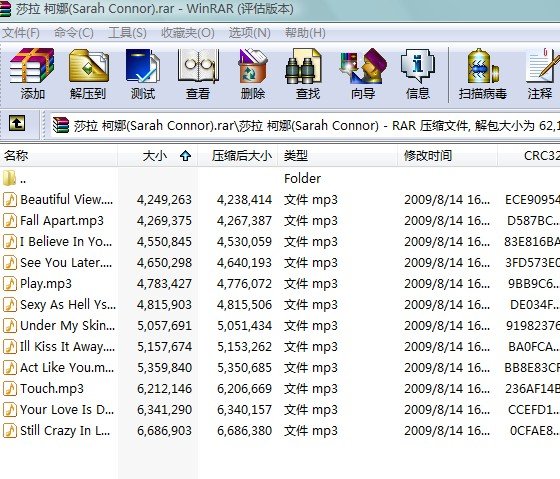Click the WinRAR archive icon in the address bar

(x=61, y=125)
